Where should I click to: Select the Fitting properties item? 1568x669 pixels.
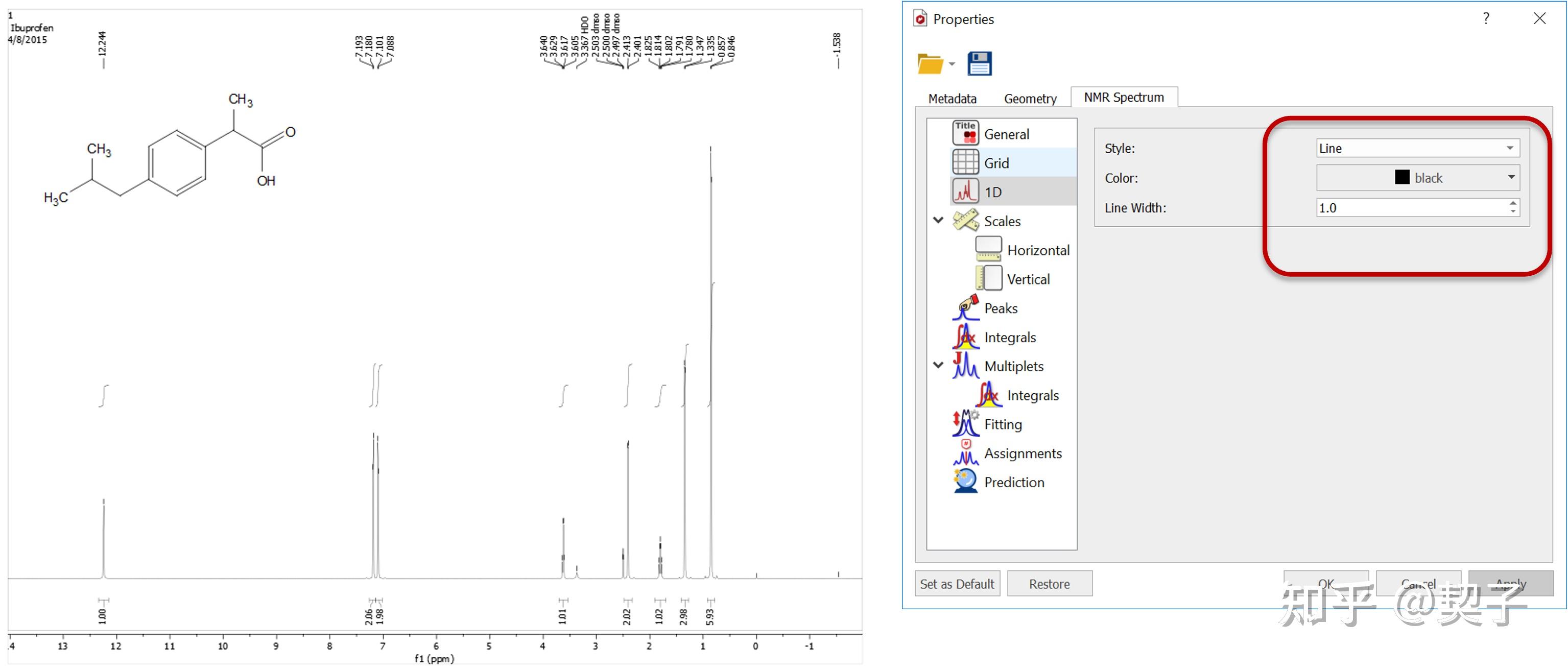1003,424
